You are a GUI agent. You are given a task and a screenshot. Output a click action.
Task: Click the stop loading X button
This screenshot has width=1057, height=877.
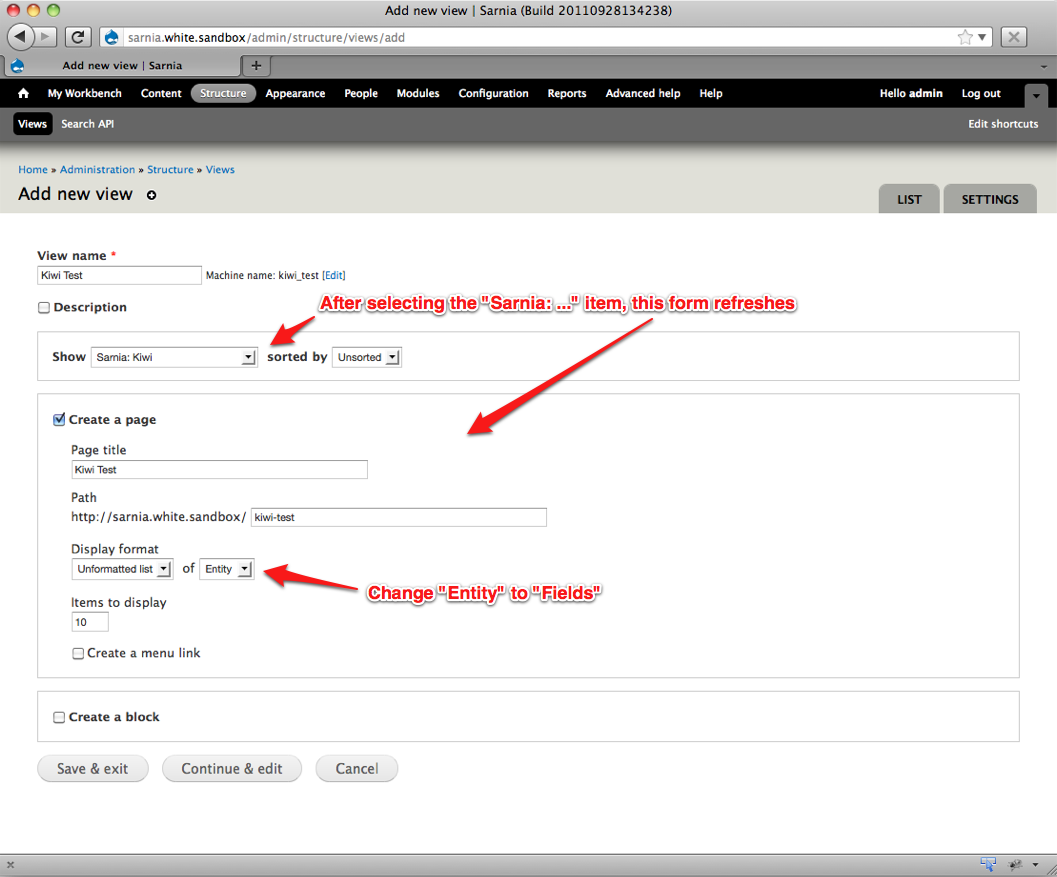[x=1013, y=37]
